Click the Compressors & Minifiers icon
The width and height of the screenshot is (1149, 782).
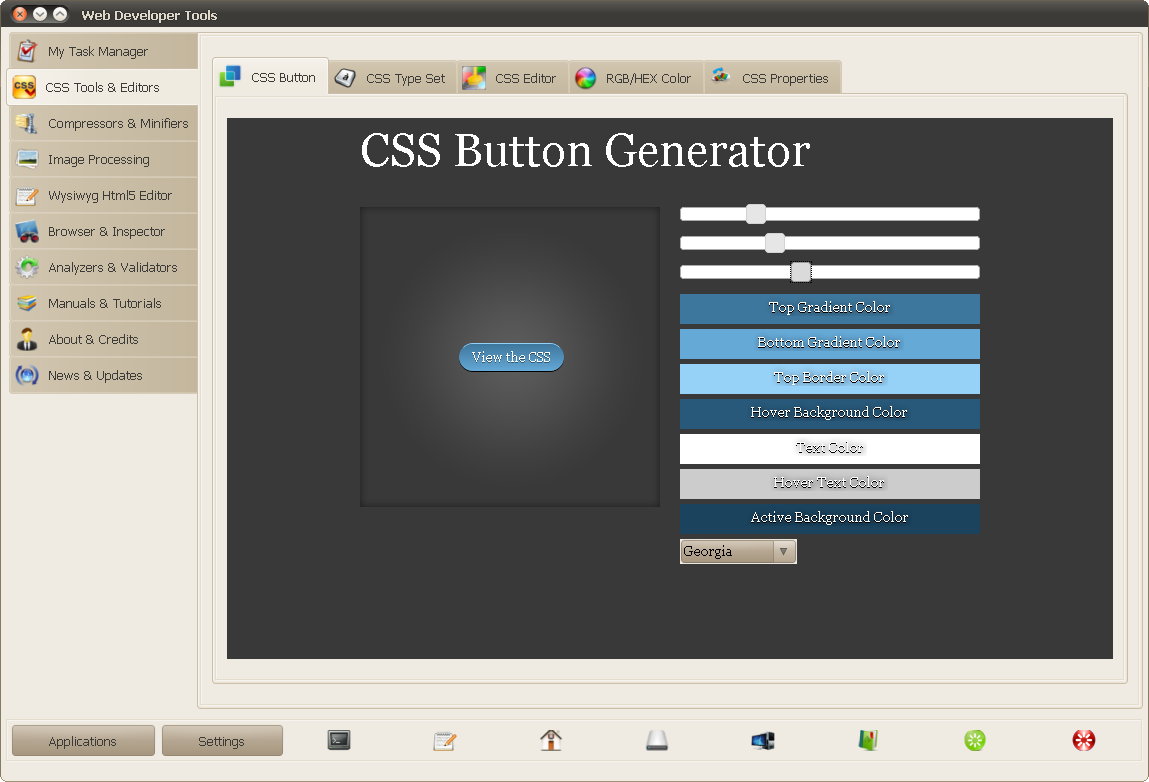(27, 123)
